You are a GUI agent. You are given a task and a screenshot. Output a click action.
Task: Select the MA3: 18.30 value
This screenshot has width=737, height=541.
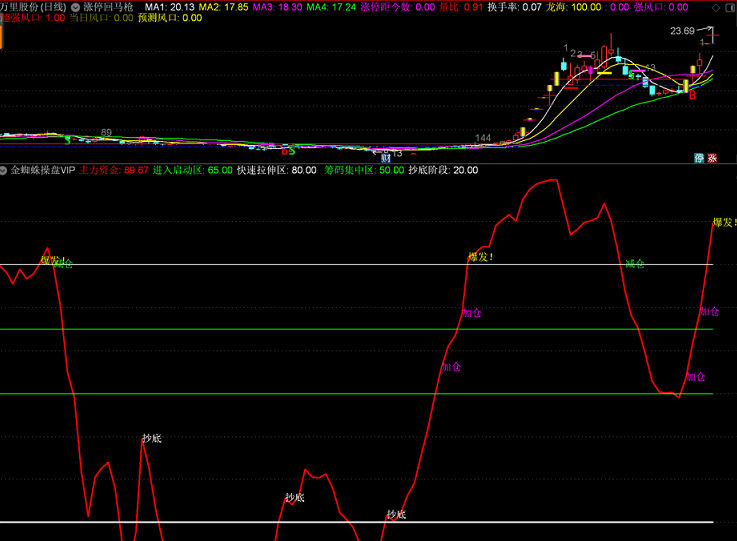coord(277,7)
